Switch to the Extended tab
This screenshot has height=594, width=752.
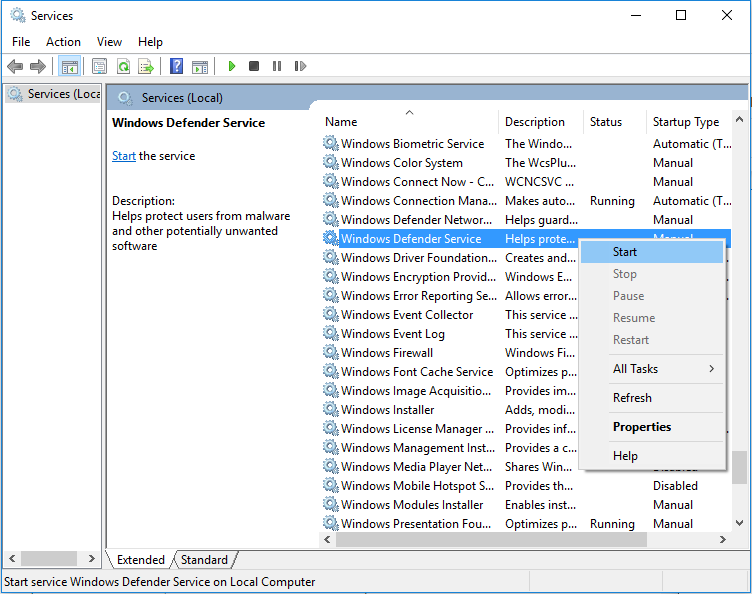point(140,559)
